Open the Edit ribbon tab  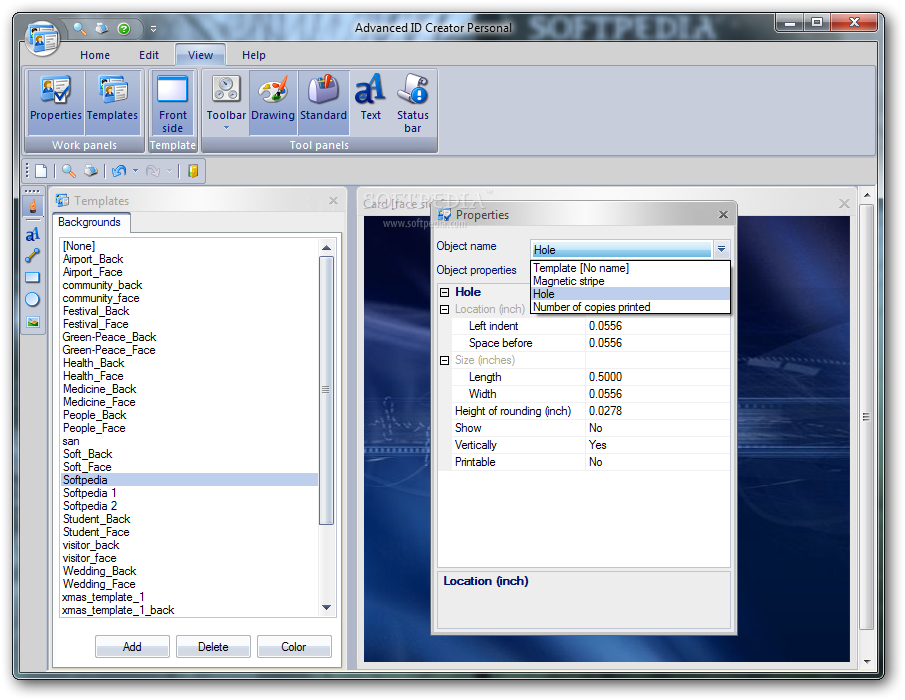149,55
